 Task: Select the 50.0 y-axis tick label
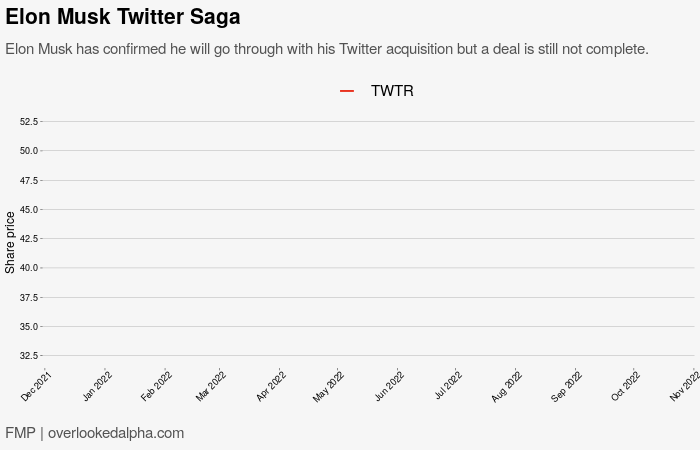pyautogui.click(x=29, y=151)
